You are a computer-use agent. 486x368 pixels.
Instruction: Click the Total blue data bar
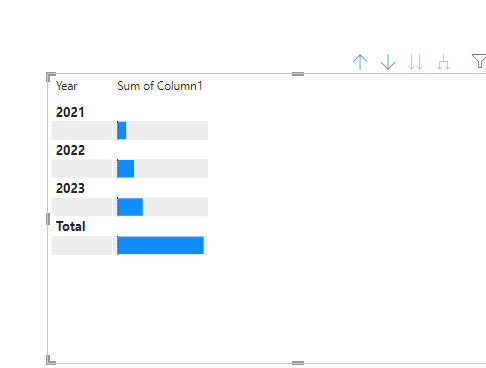(161, 245)
